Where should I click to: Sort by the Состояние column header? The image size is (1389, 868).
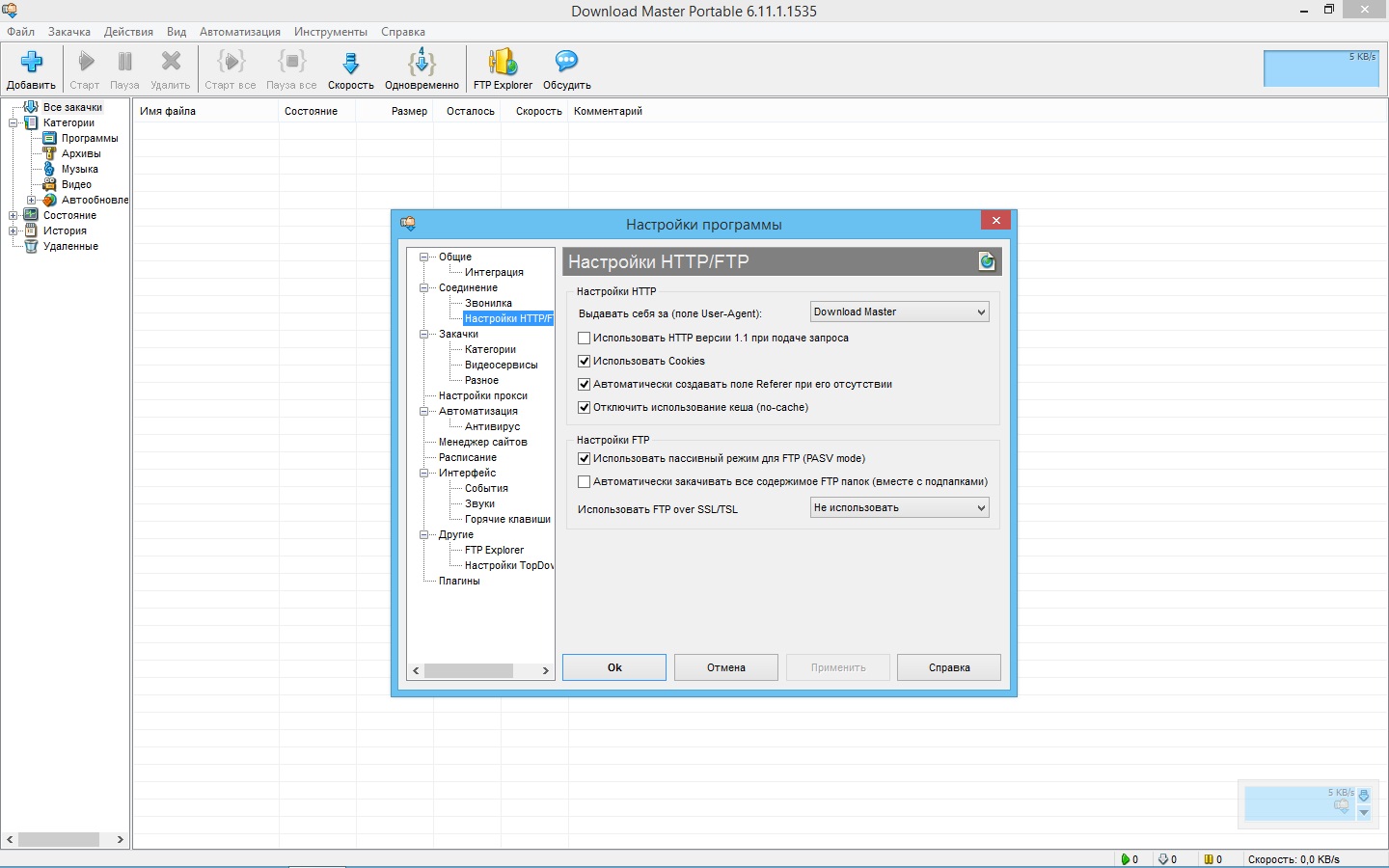coord(316,111)
